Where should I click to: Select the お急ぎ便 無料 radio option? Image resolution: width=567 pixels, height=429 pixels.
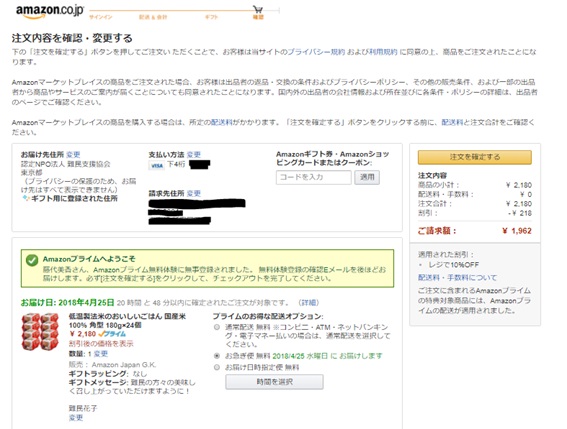(217, 356)
